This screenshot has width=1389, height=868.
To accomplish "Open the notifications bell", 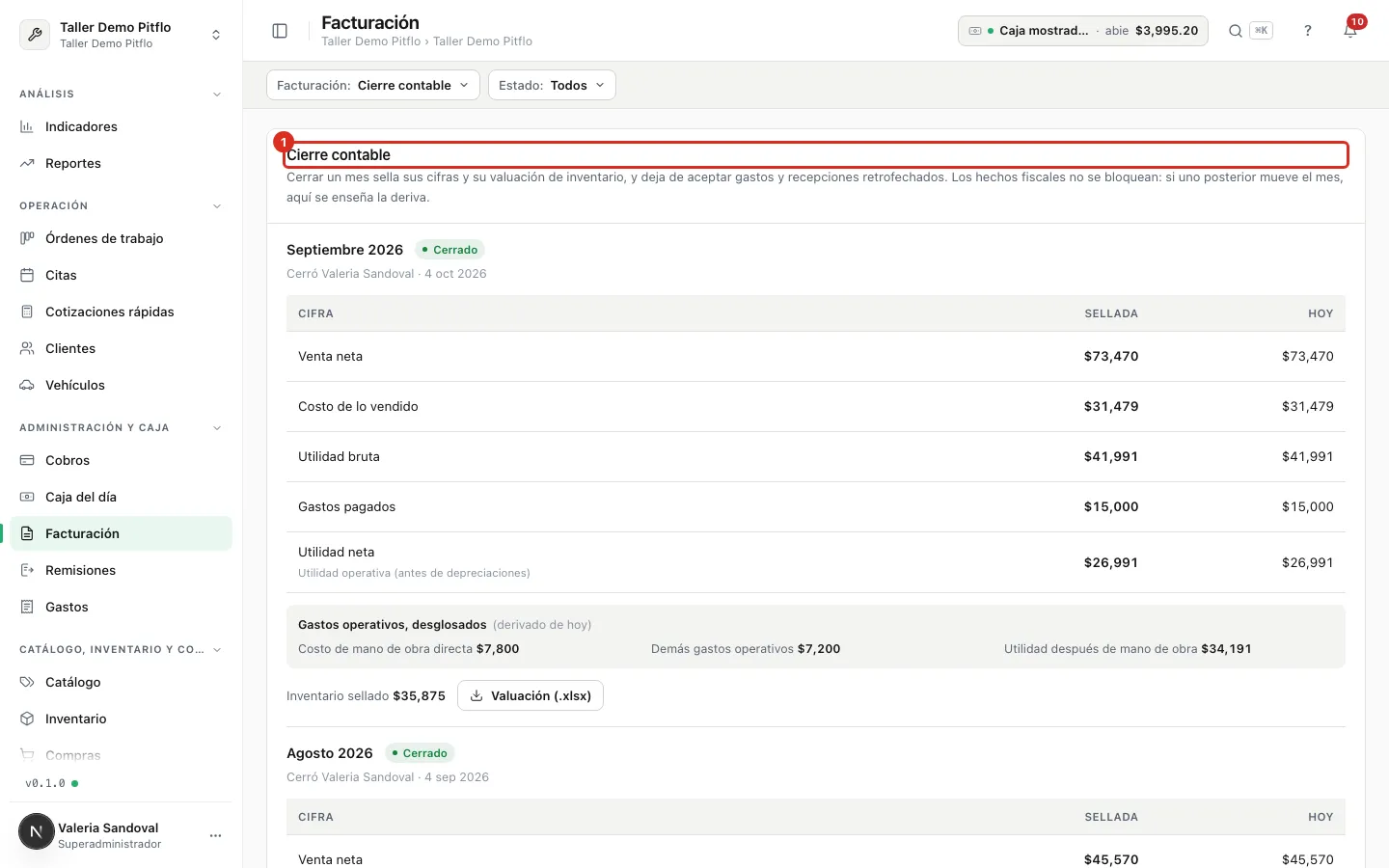I will point(1350,31).
